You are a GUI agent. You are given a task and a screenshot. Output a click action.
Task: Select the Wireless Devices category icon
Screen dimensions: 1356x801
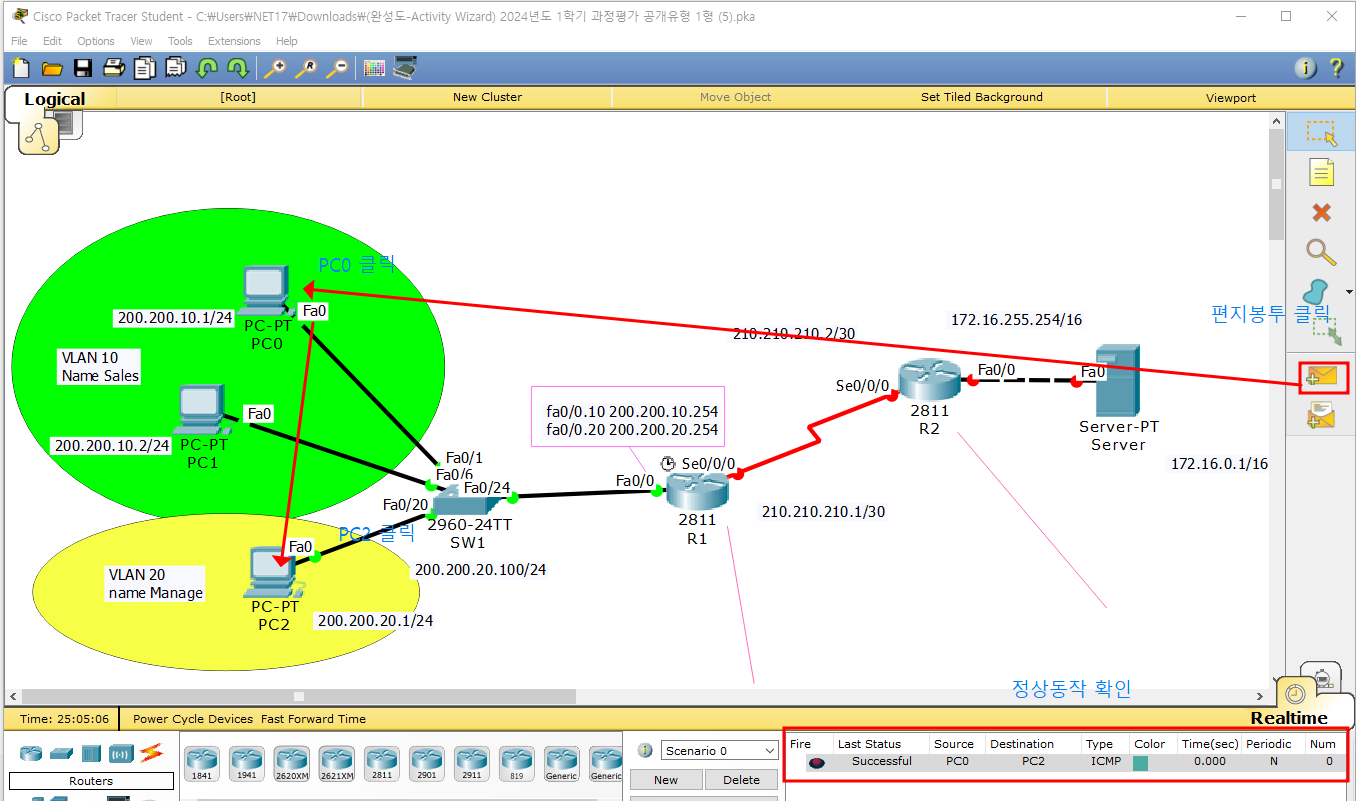pyautogui.click(x=121, y=753)
